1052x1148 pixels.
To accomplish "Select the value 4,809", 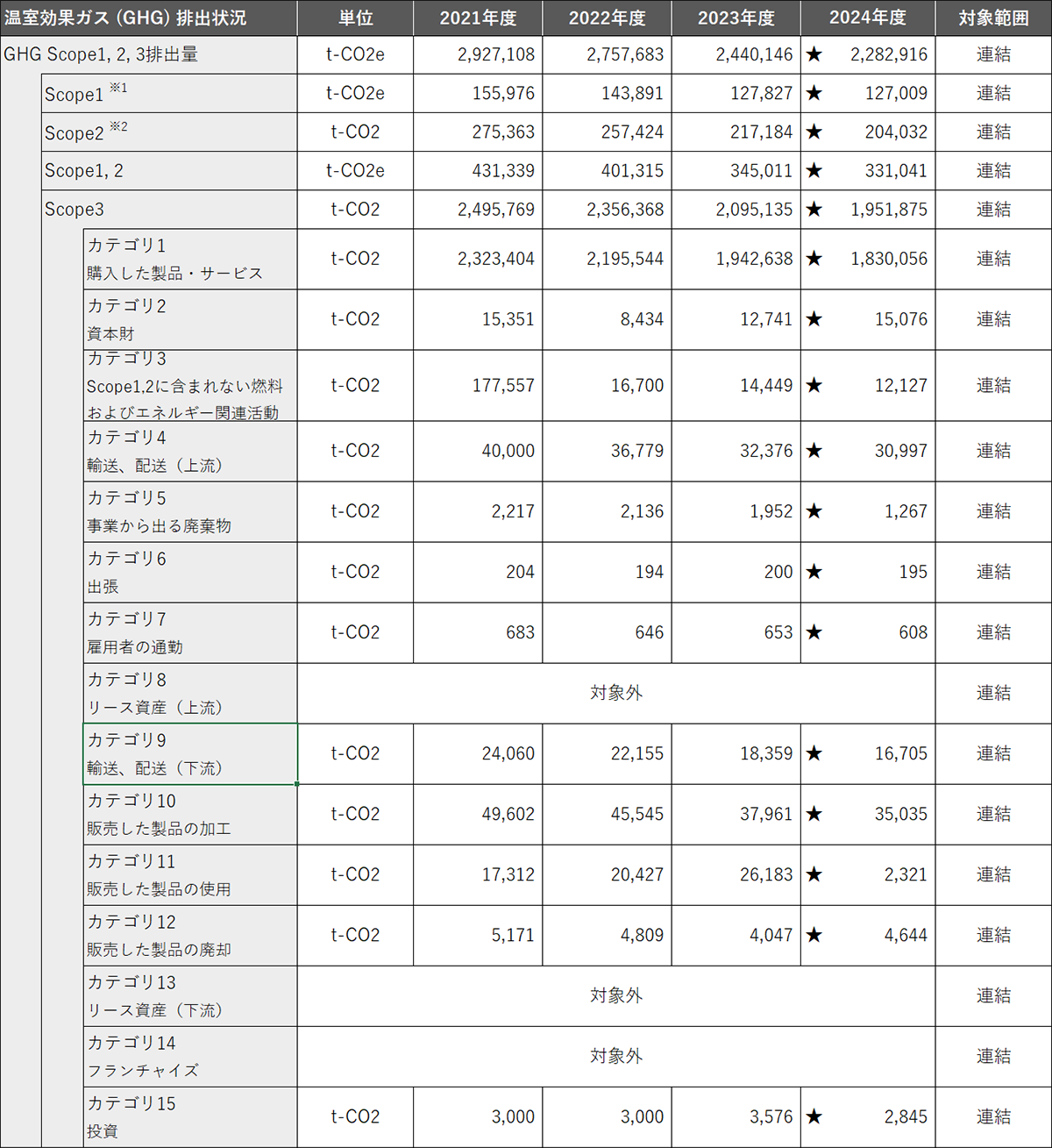I will tap(642, 935).
